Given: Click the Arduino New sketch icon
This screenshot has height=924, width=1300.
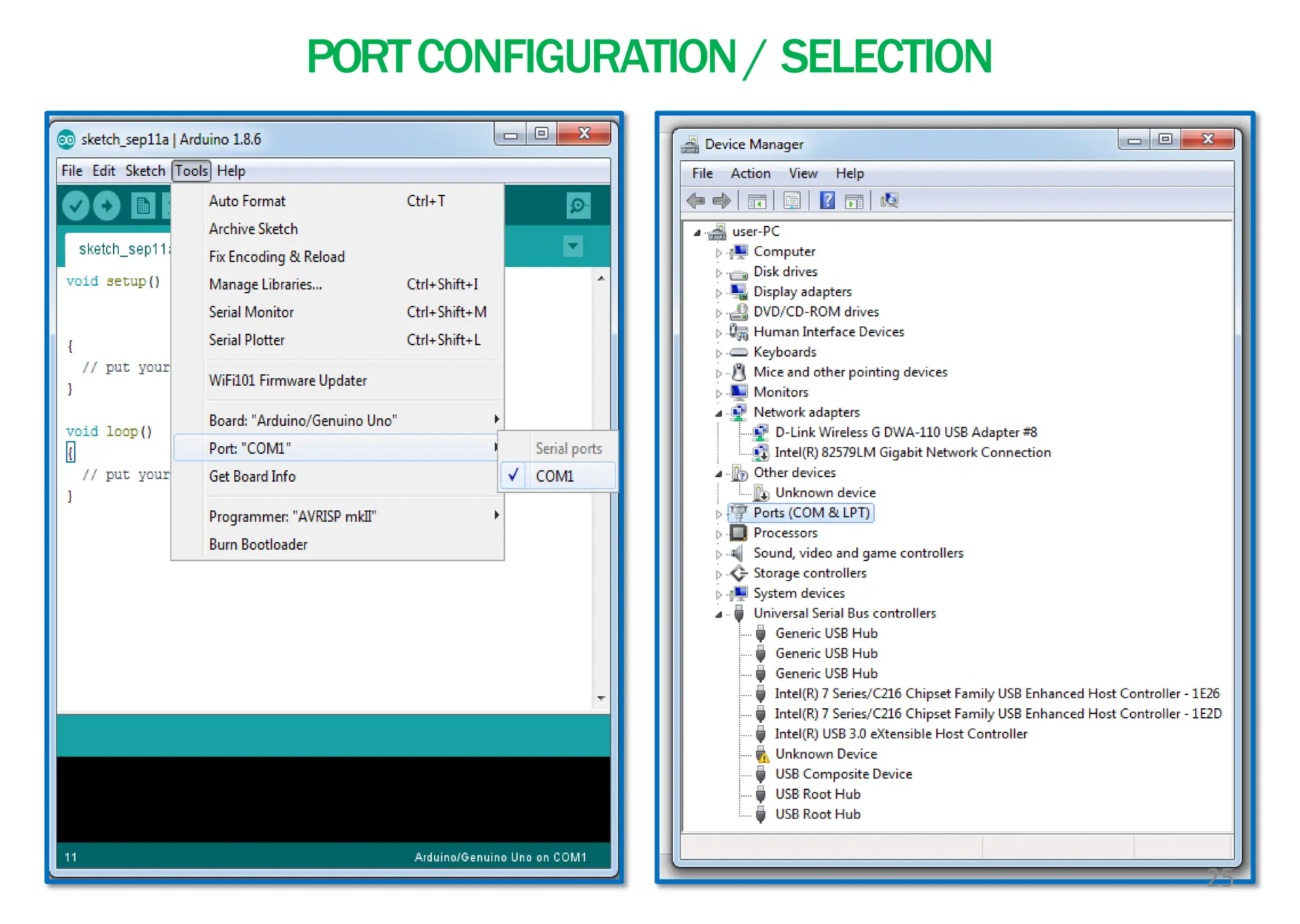Looking at the screenshot, I should (143, 206).
